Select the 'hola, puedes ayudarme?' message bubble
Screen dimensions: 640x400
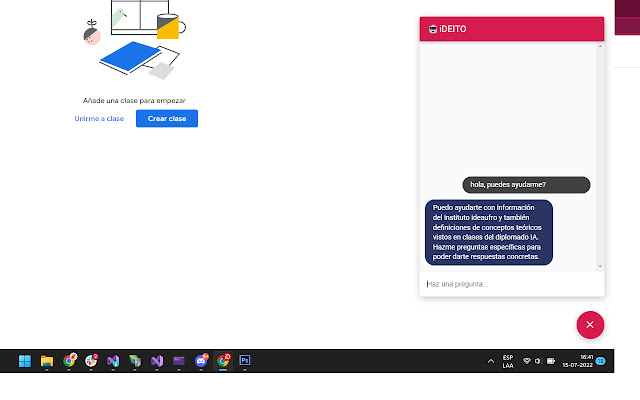526,185
